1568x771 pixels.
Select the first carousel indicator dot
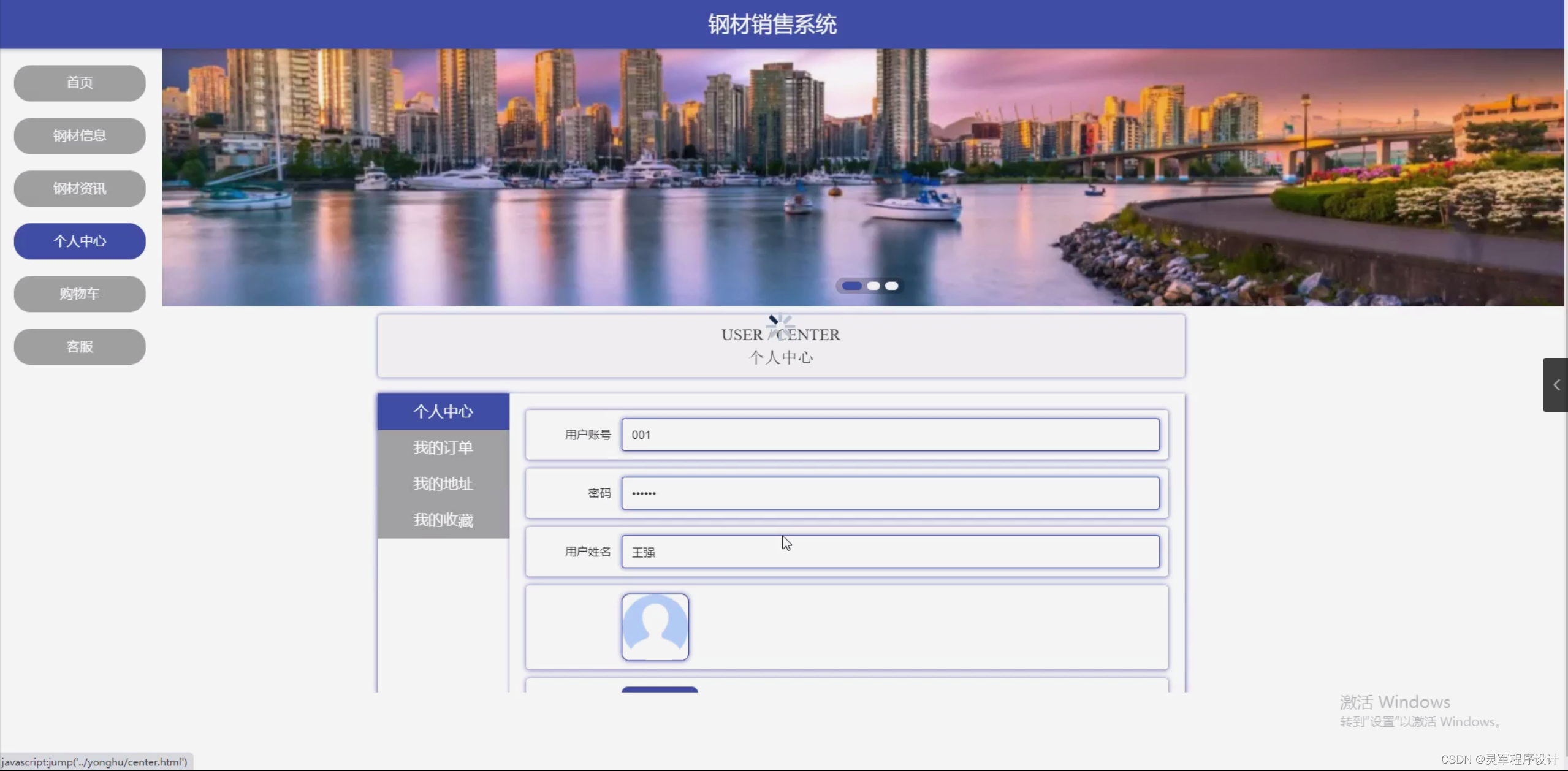coord(851,286)
